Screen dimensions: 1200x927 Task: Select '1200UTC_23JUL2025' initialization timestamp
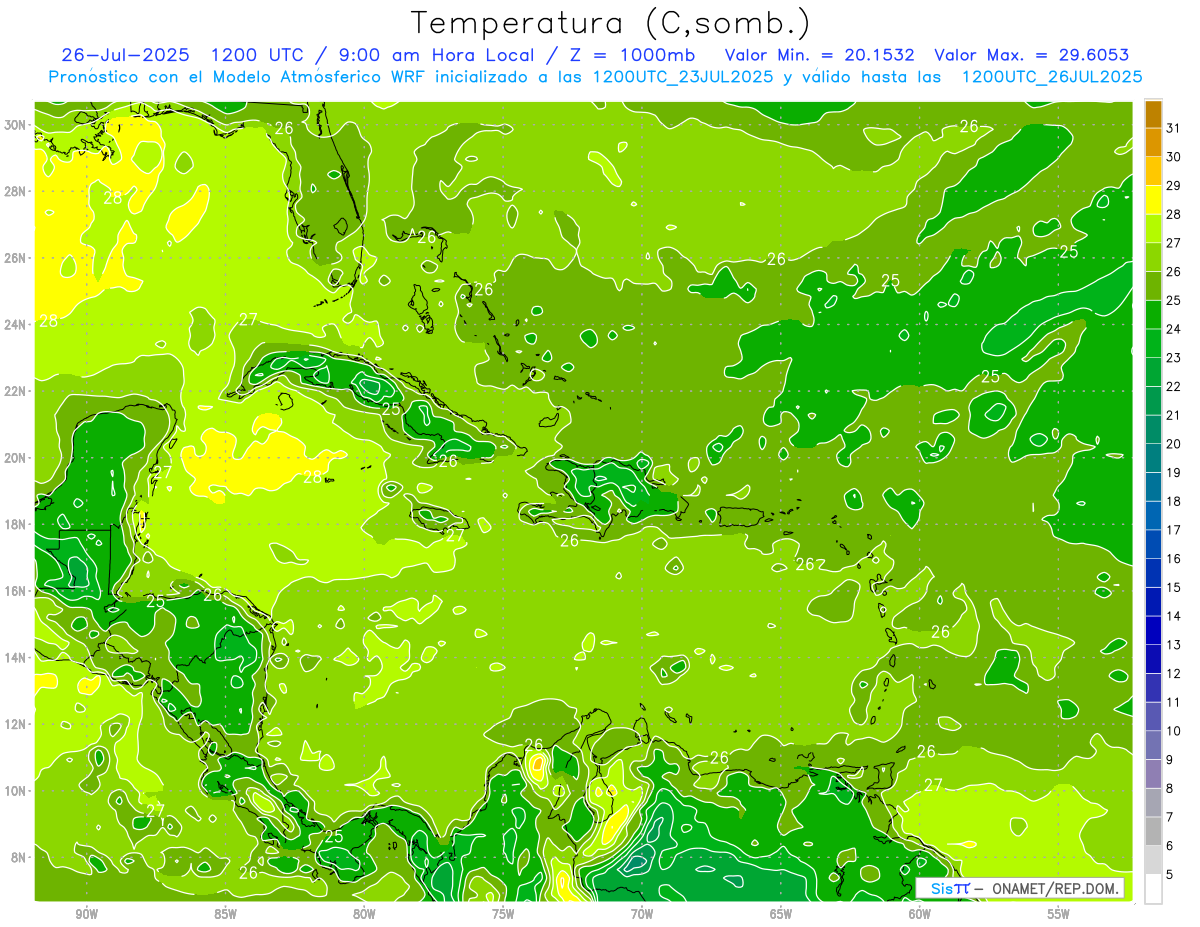(683, 76)
